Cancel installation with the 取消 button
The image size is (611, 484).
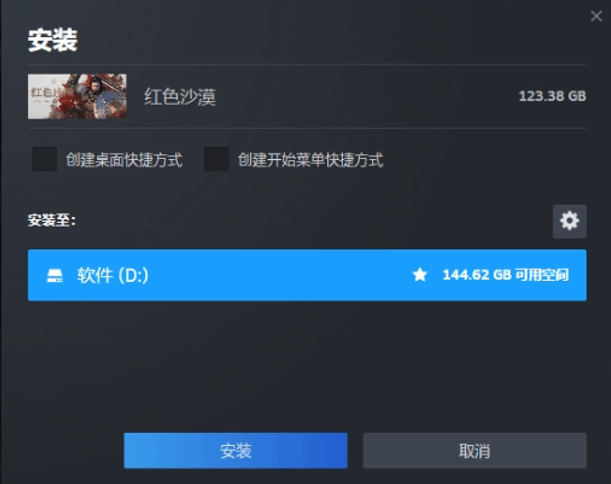pyautogui.click(x=475, y=450)
